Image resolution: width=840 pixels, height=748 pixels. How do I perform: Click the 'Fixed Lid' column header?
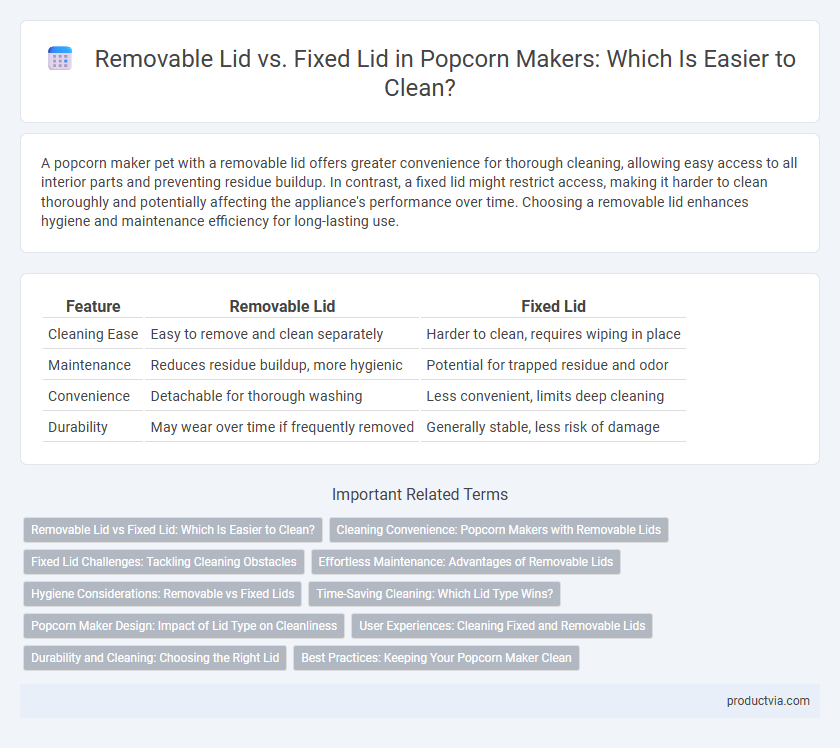553,306
